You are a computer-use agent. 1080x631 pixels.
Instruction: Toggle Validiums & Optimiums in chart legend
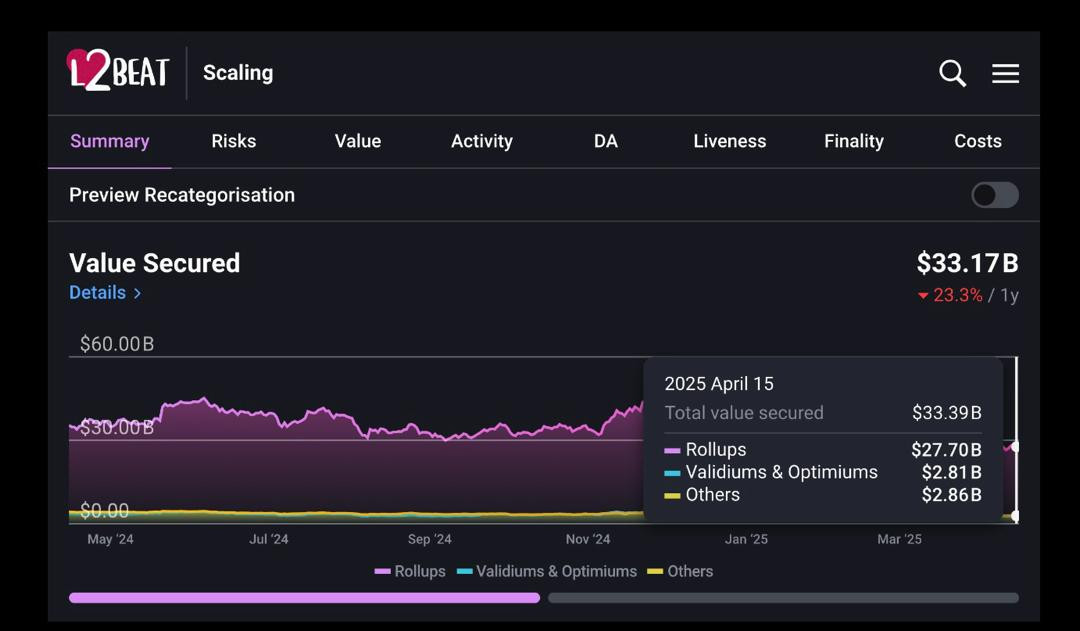tap(547, 572)
